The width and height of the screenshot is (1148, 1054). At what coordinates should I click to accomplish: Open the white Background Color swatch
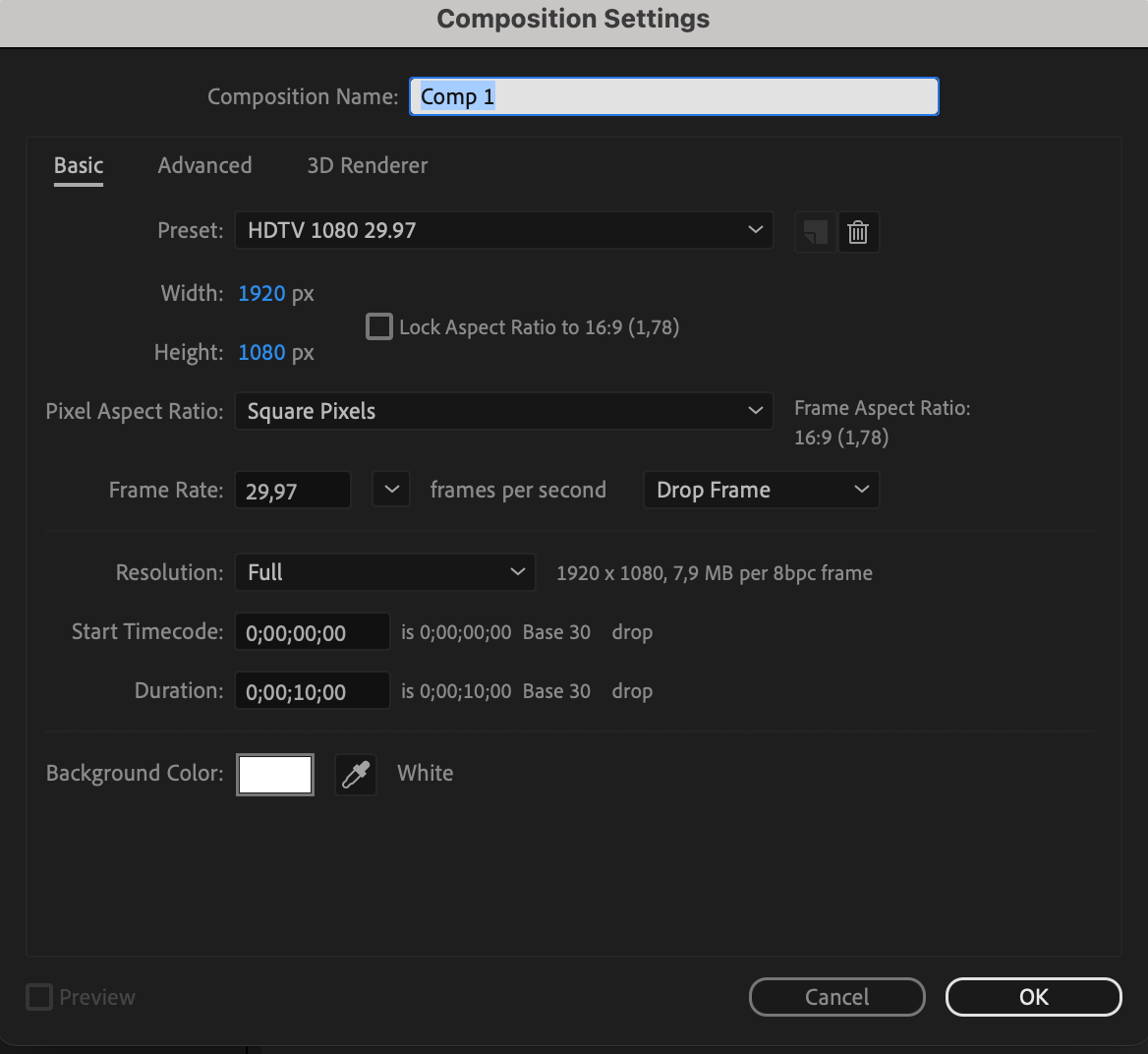pyautogui.click(x=275, y=774)
